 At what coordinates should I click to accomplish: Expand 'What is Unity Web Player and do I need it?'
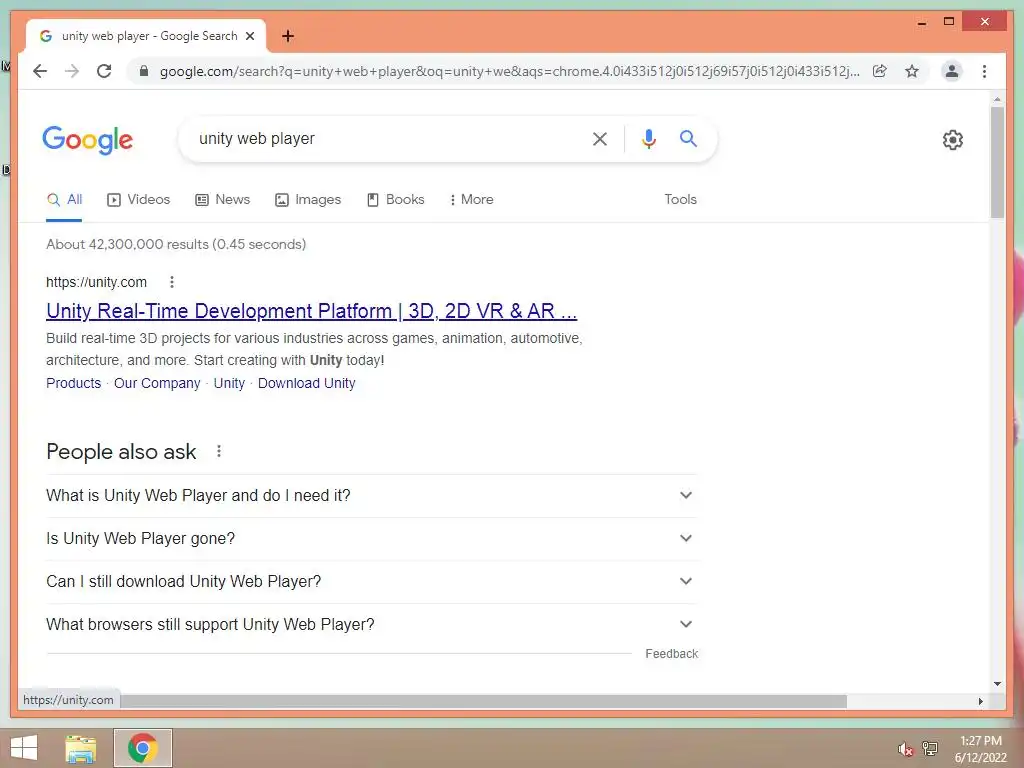pos(372,496)
